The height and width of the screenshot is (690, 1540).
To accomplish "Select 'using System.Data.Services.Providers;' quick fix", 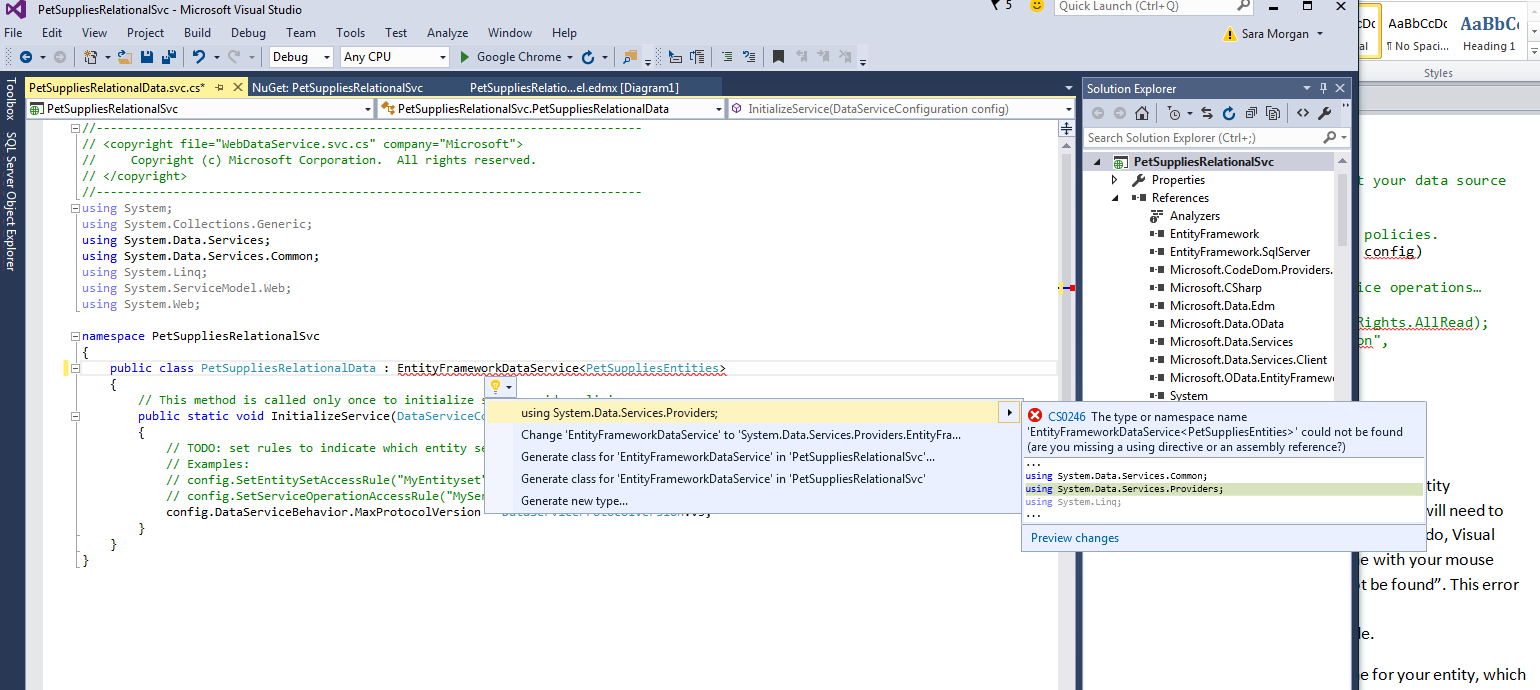I will [619, 413].
